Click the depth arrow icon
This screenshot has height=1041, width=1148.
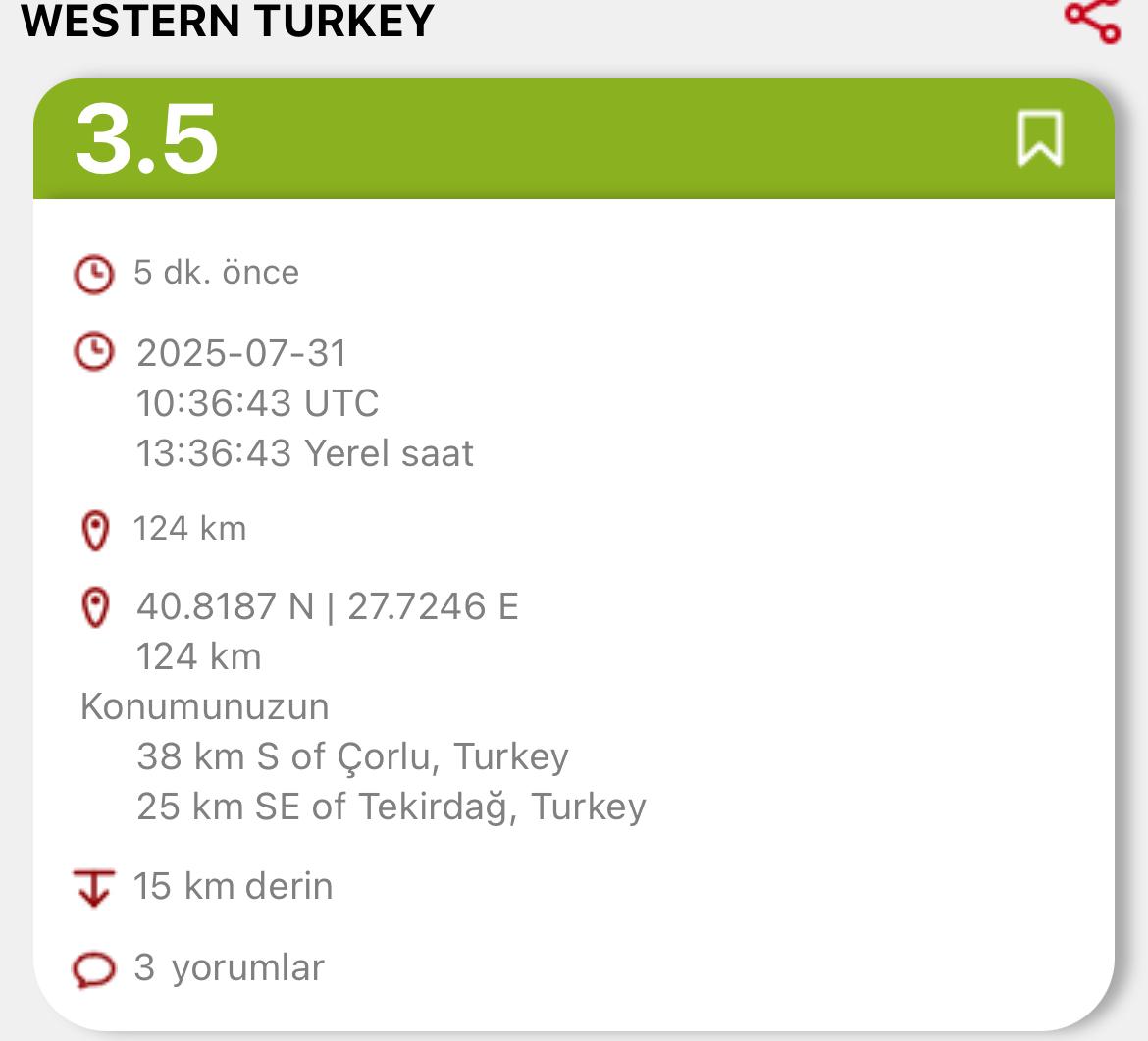point(94,887)
